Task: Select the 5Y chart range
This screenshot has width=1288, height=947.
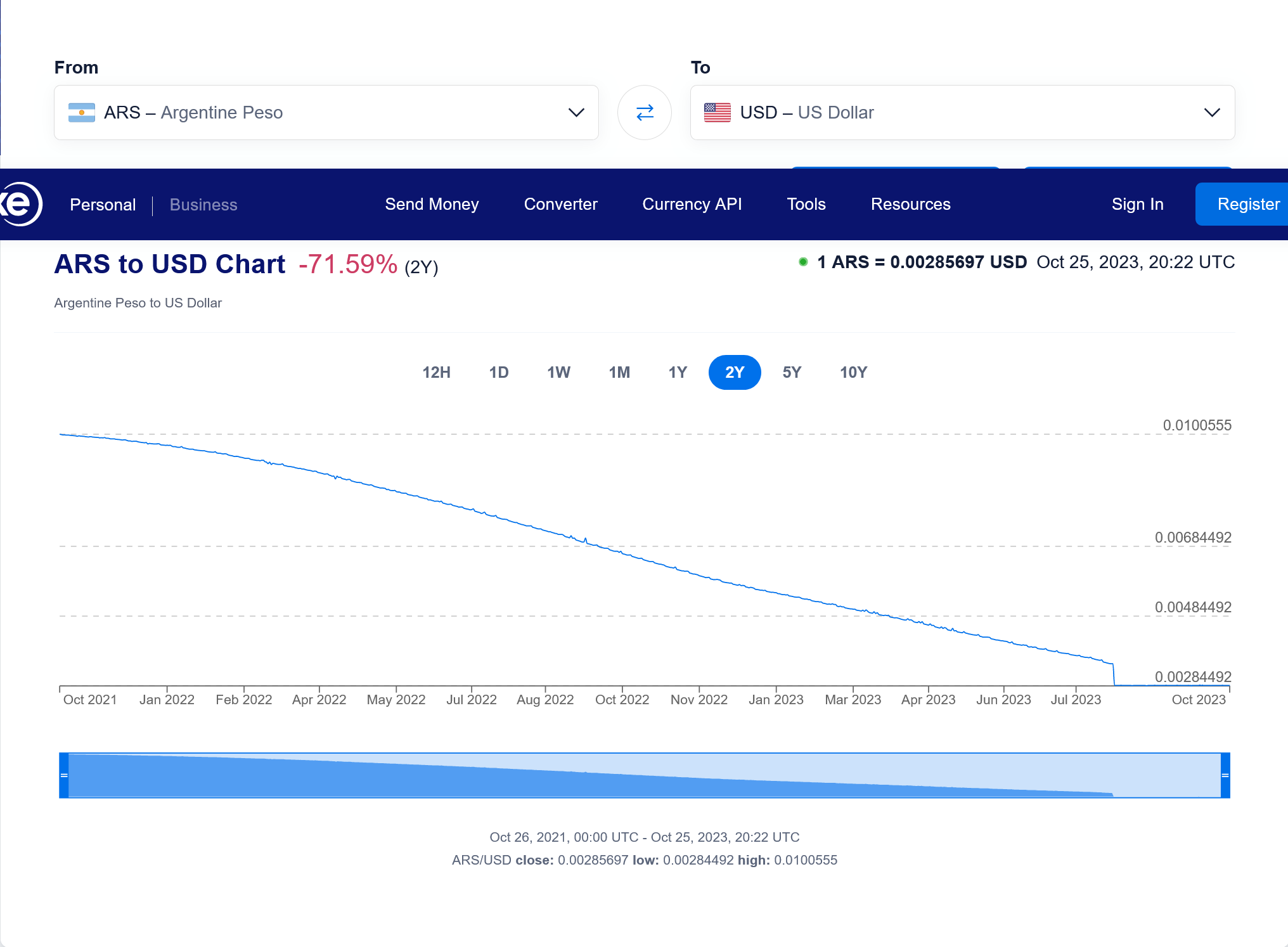Action: click(792, 373)
